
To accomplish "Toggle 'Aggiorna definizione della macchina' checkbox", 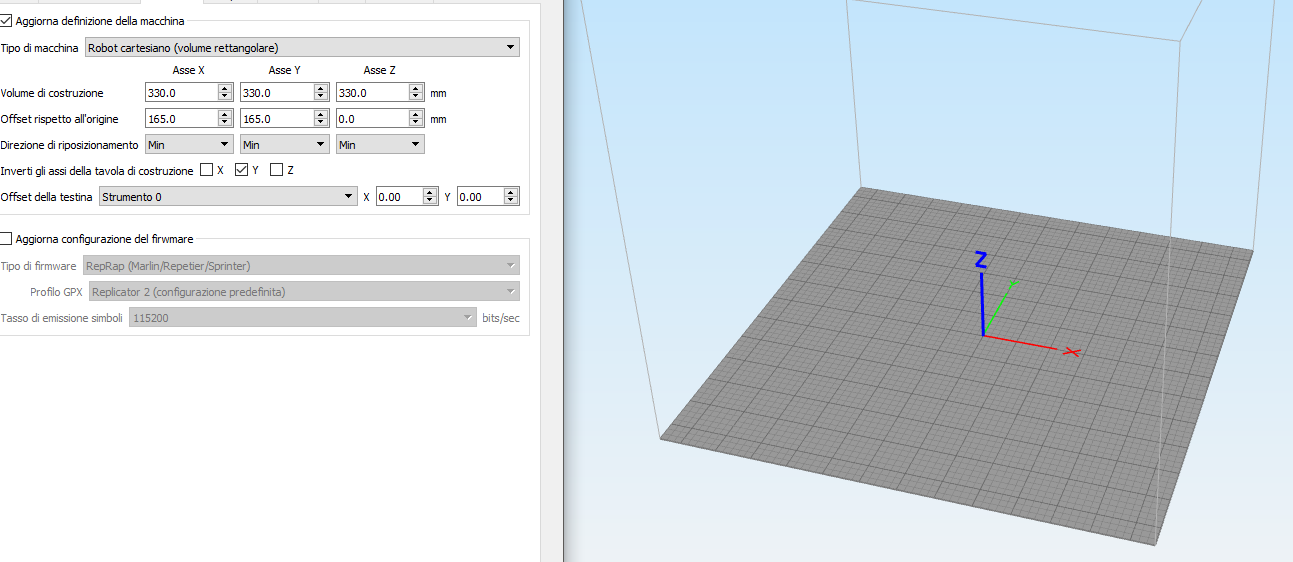I will (x=7, y=20).
